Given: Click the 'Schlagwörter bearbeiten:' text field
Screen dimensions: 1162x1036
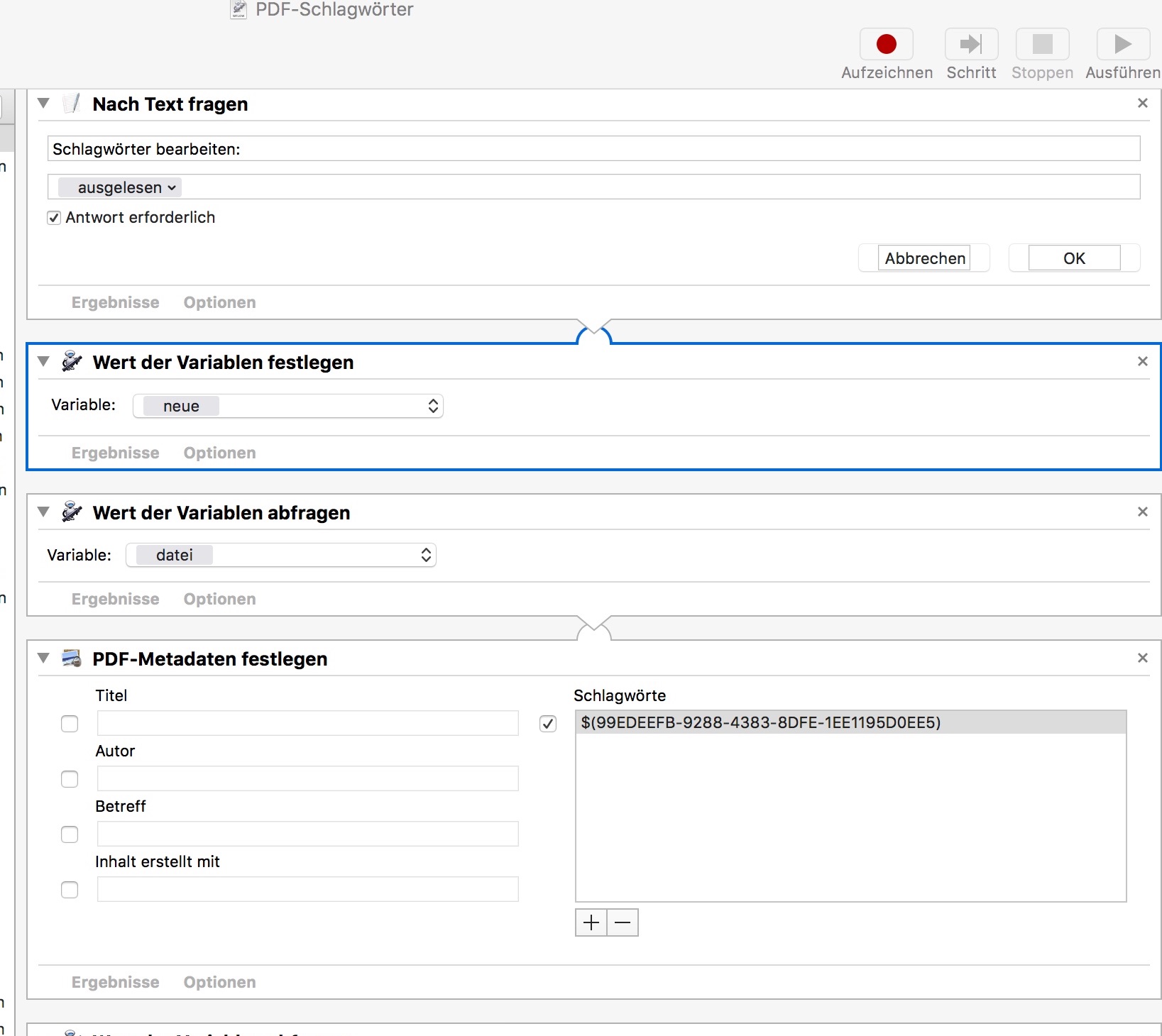Looking at the screenshot, I should pos(593,149).
